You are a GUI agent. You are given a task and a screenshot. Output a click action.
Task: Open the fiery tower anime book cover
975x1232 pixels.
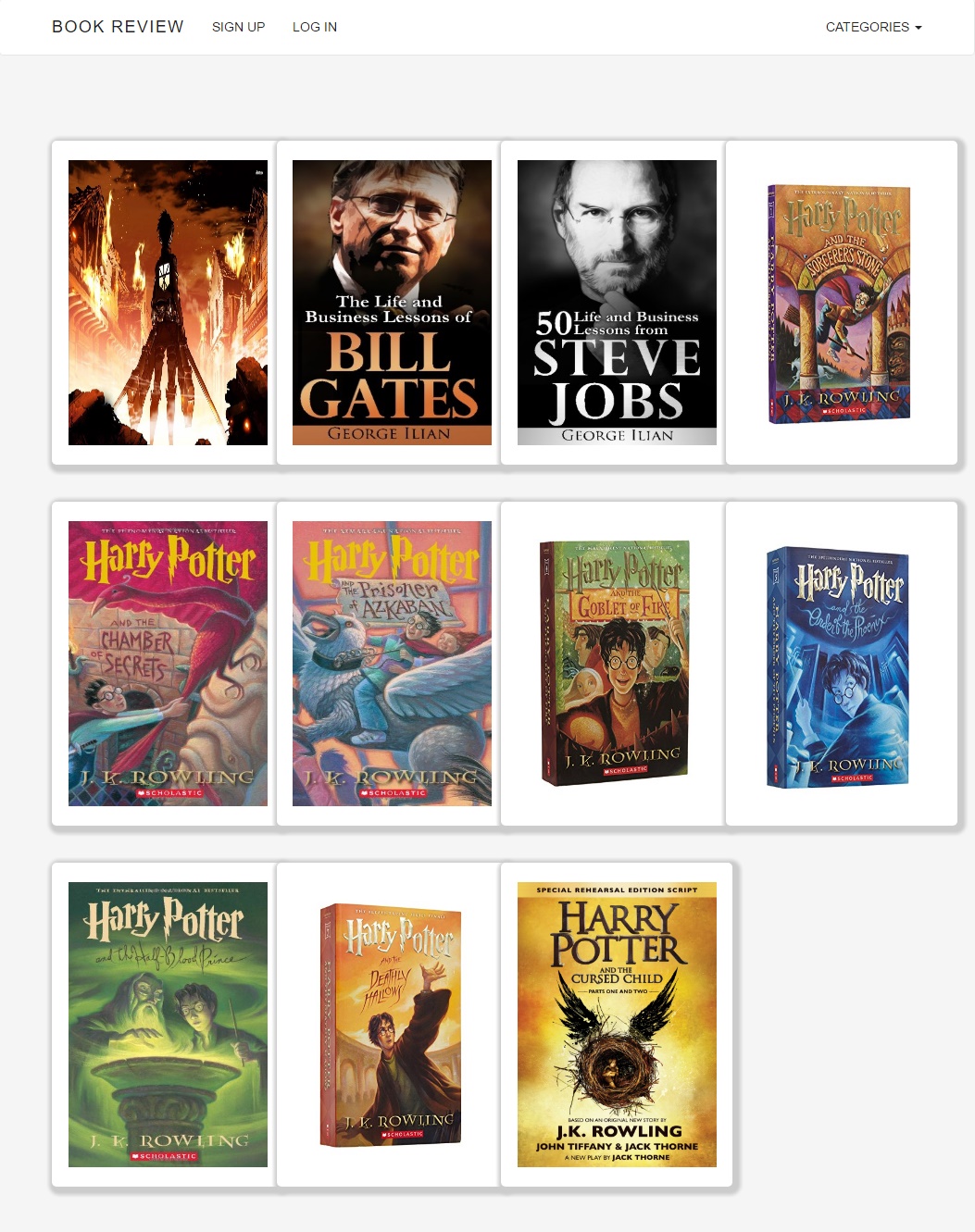[x=168, y=303]
